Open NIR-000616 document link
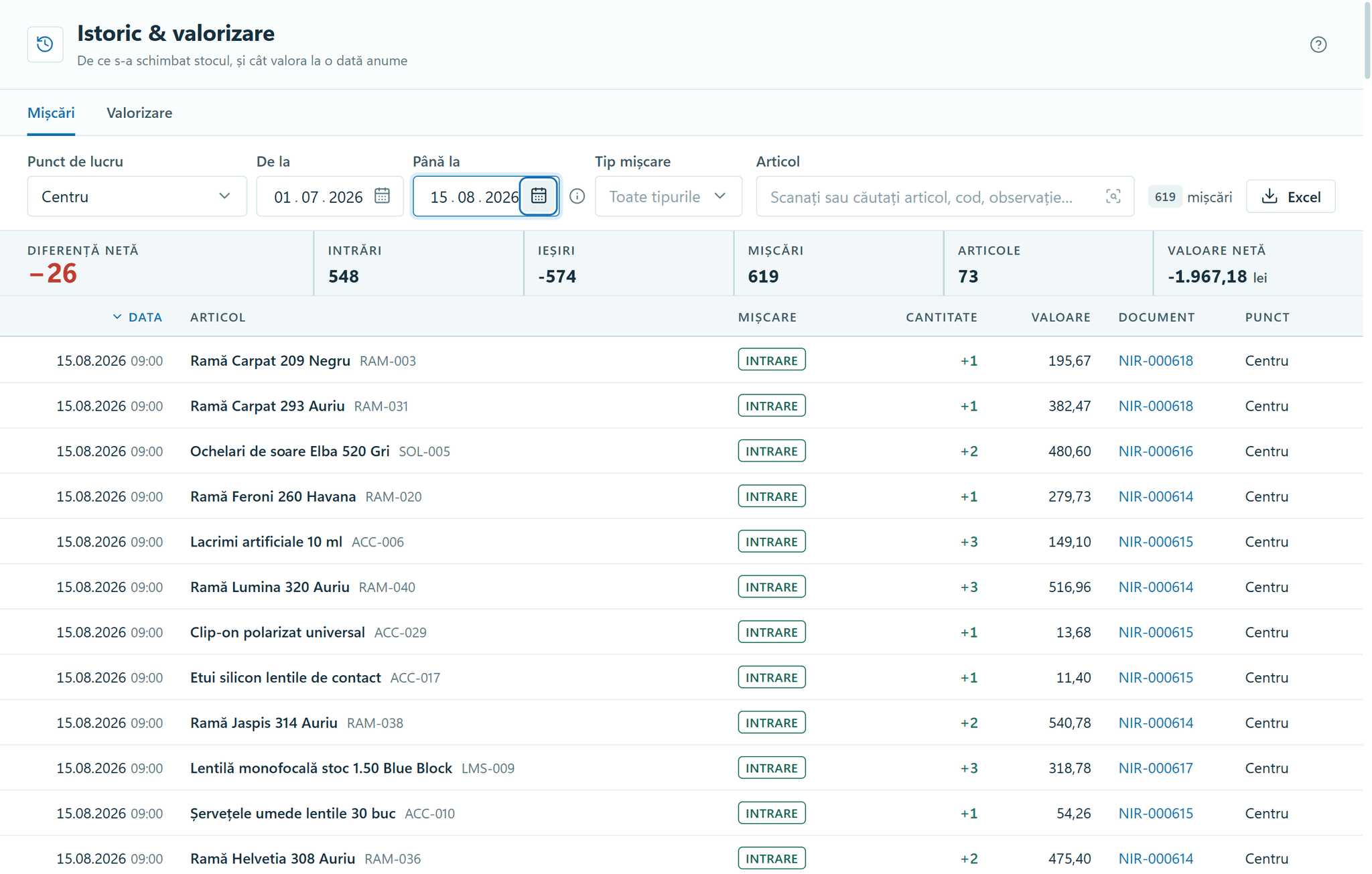 click(x=1156, y=451)
